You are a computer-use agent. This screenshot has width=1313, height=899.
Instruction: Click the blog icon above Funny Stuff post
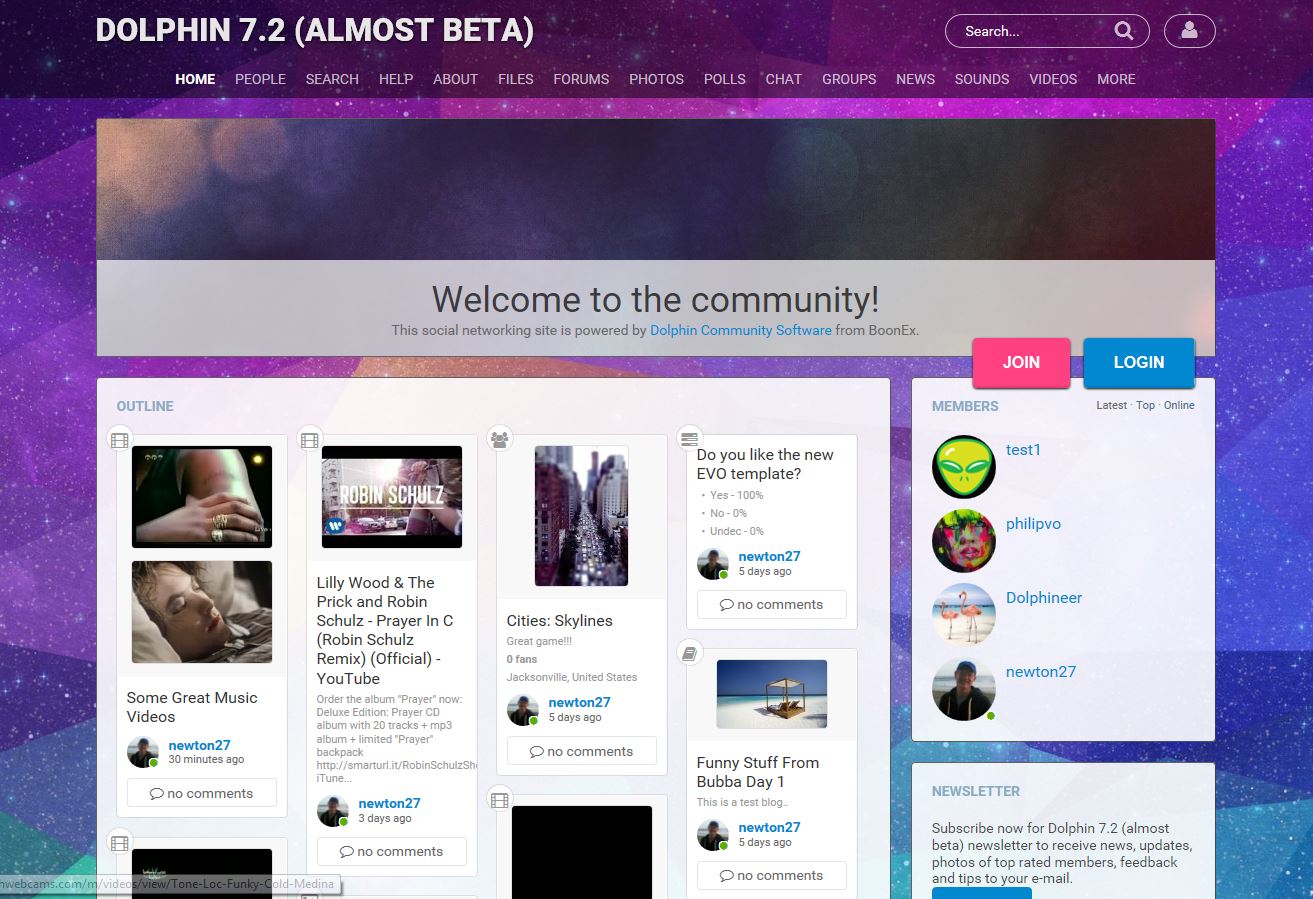tap(689, 653)
